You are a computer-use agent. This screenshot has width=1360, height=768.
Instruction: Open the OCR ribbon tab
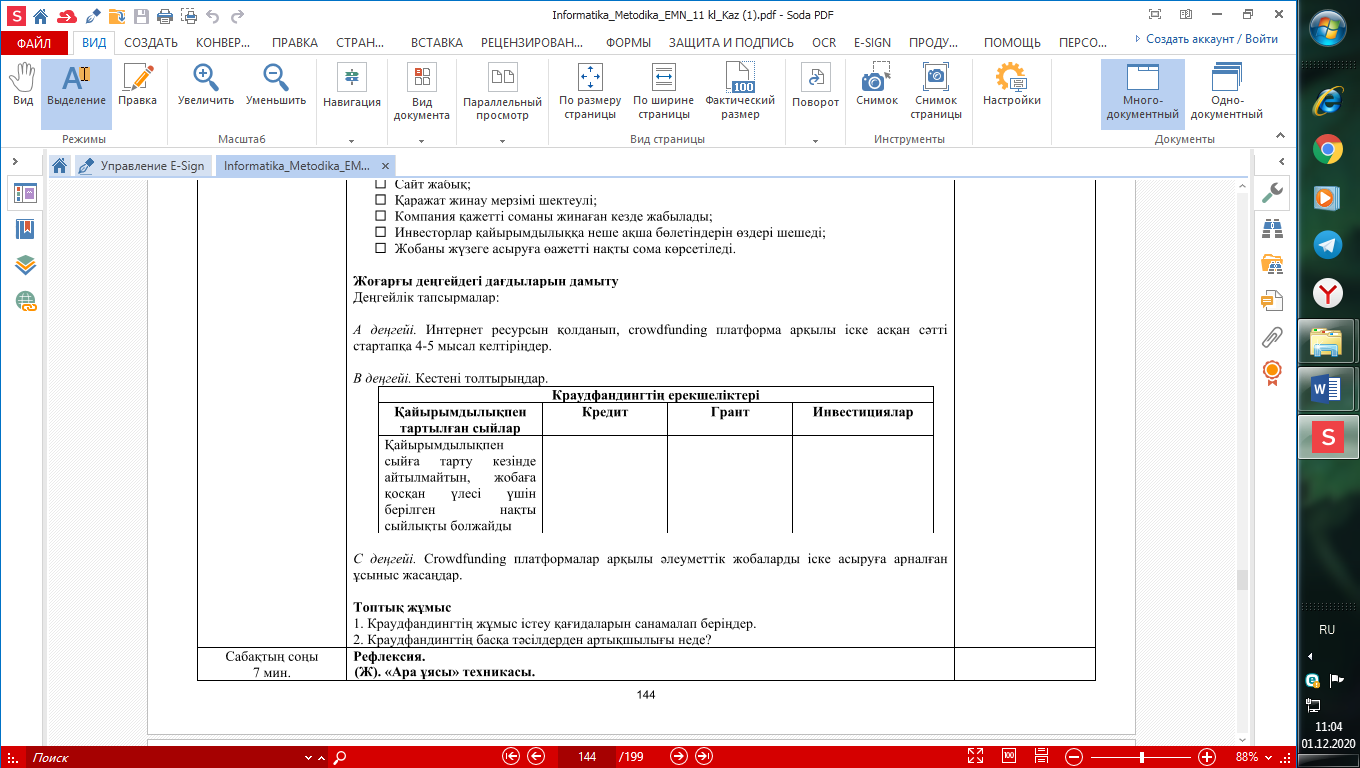pos(824,43)
